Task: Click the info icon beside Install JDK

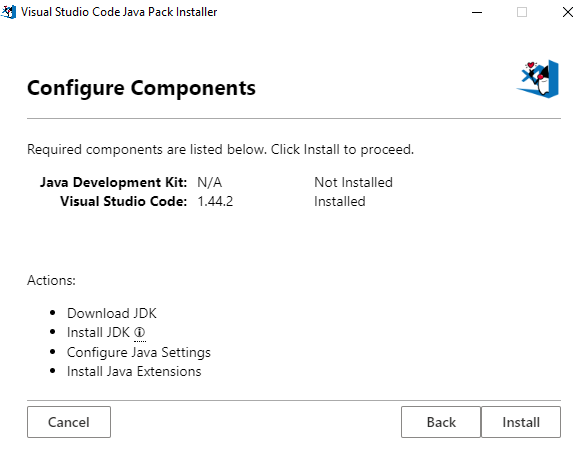Action: pos(140,332)
